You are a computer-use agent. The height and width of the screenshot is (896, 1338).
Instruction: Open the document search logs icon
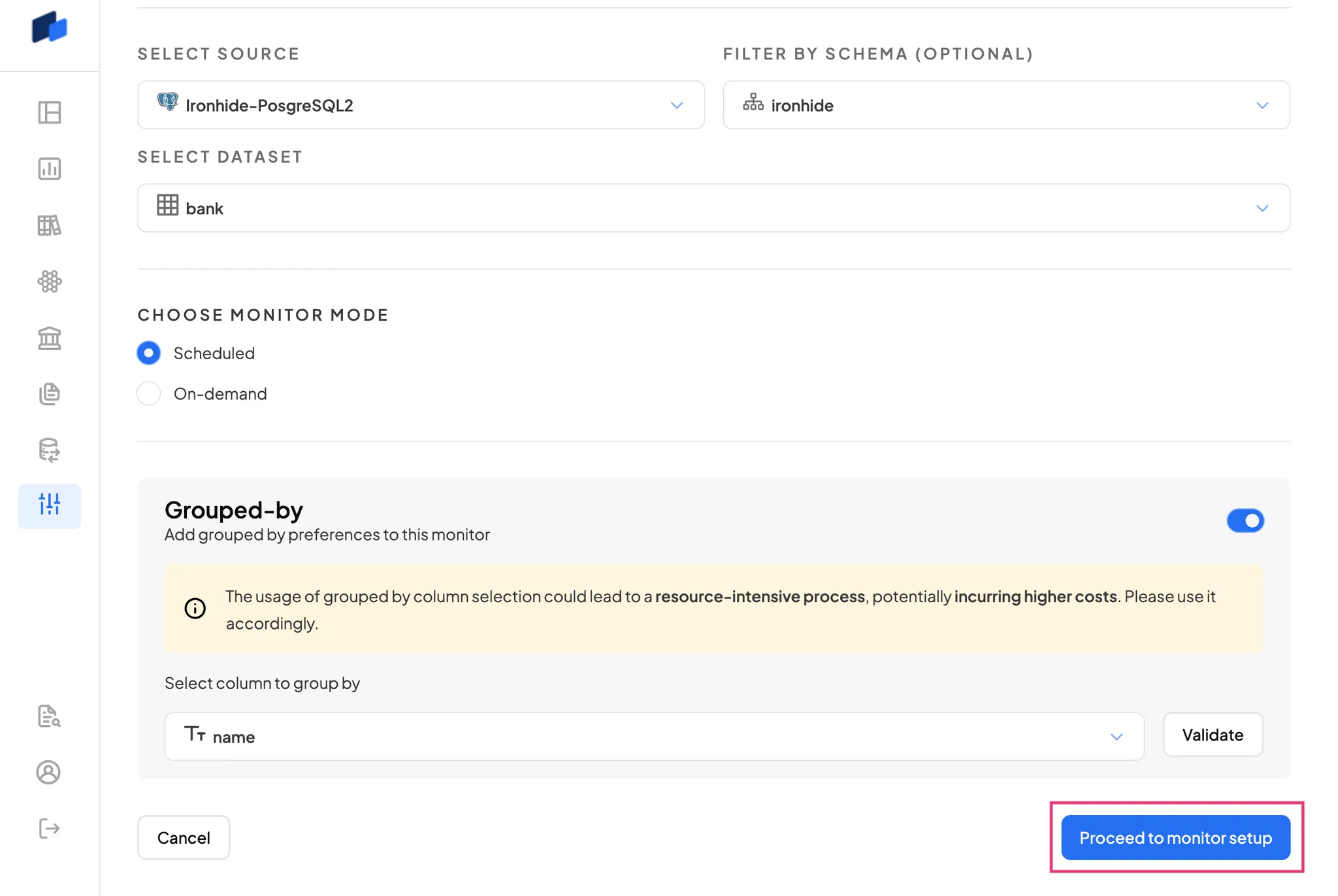50,716
